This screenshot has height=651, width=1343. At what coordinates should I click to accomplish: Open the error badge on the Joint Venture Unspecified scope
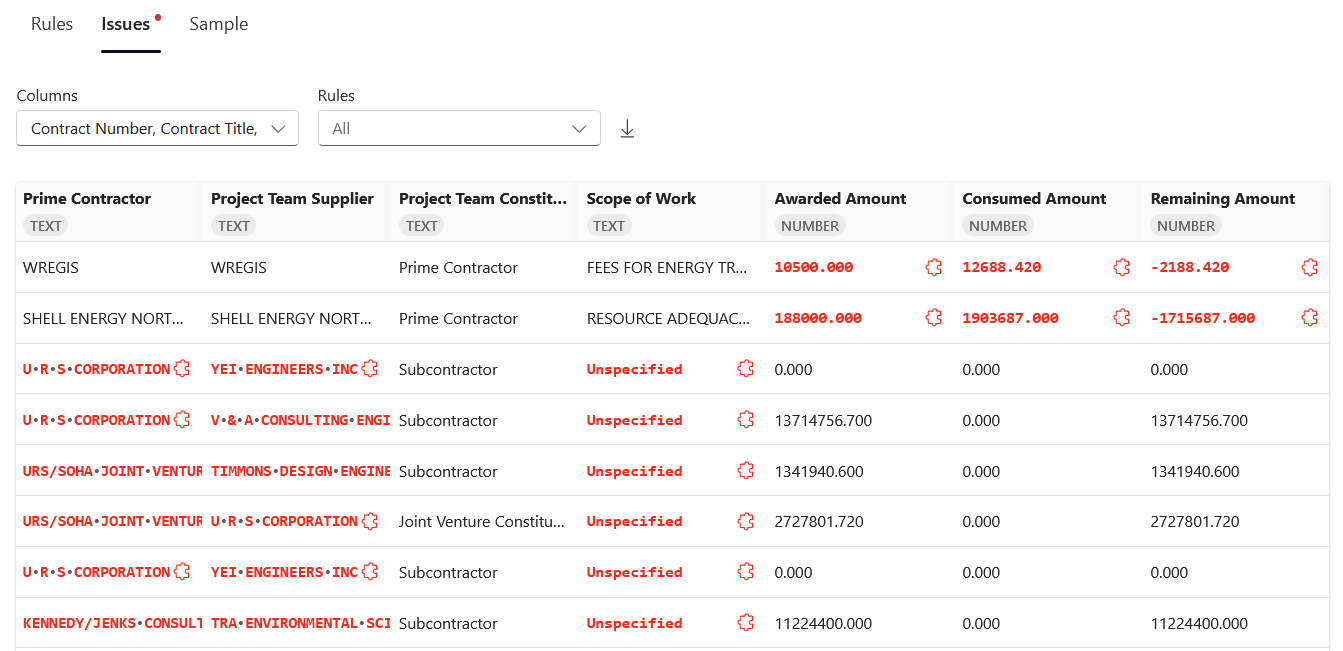[x=745, y=521]
